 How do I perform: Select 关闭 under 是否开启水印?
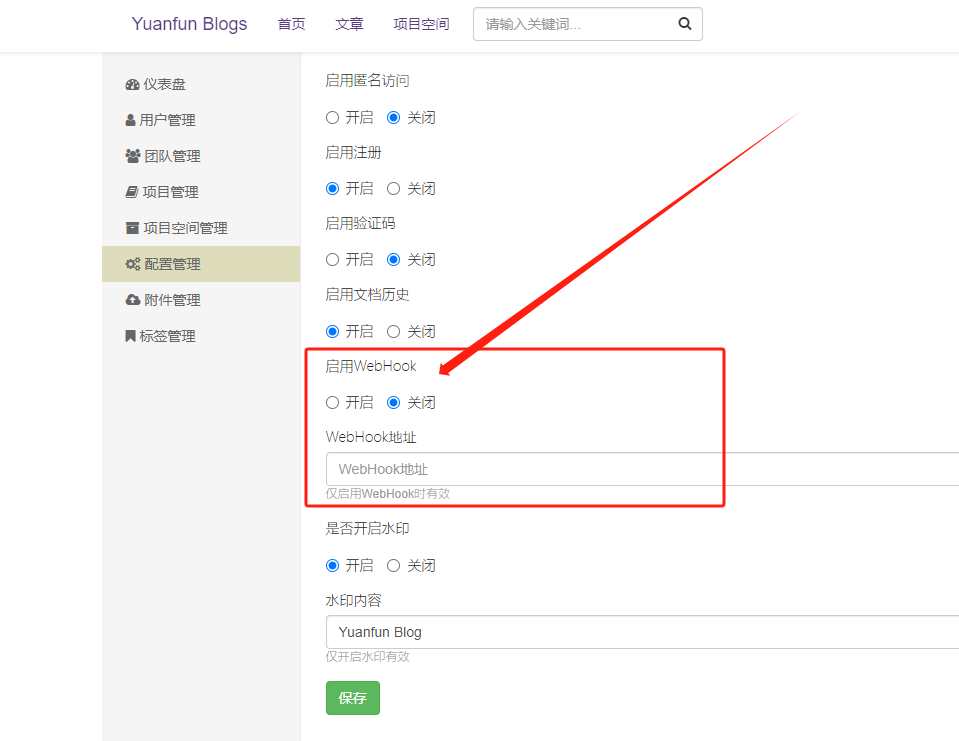[394, 566]
